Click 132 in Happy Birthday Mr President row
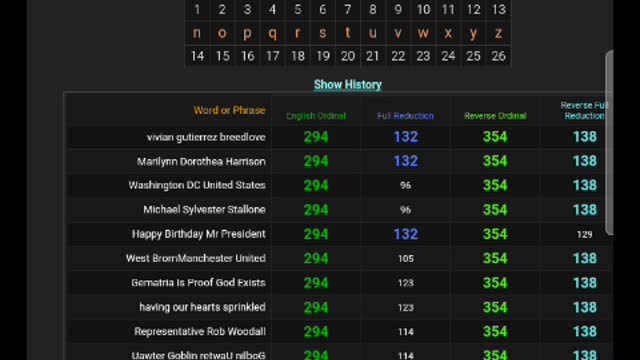The image size is (640, 360). click(x=406, y=234)
